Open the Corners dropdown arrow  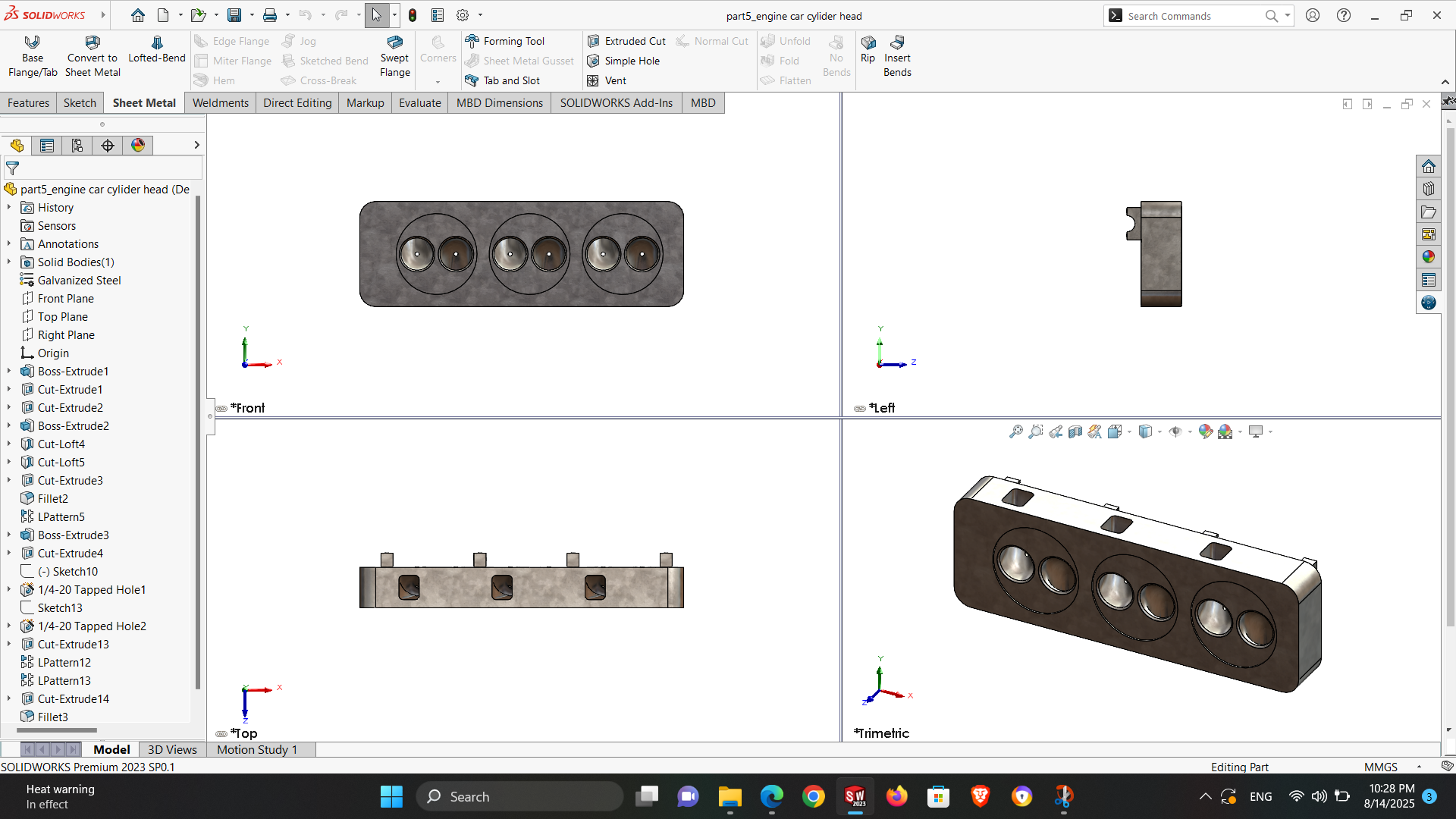[x=438, y=81]
